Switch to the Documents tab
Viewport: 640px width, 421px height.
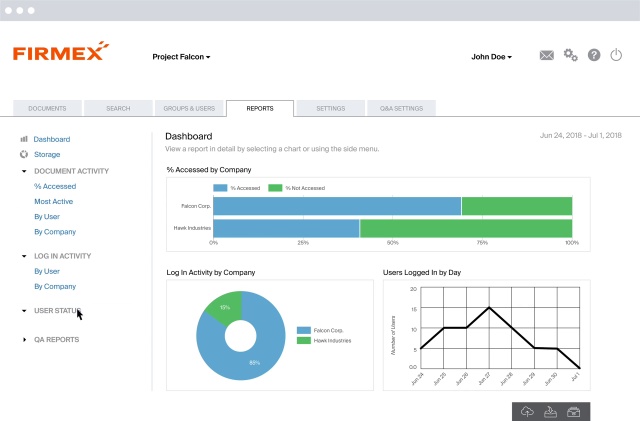pos(47,109)
